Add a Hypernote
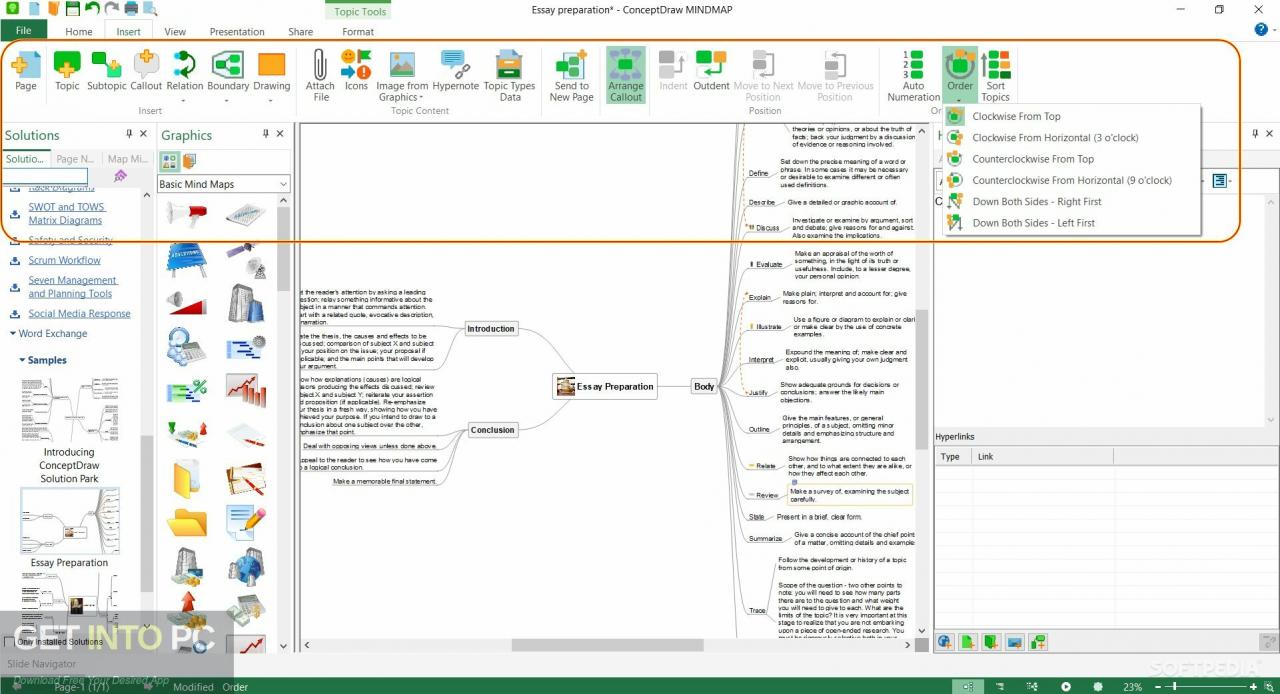Screen dimensions: 1280x694 coord(455,71)
